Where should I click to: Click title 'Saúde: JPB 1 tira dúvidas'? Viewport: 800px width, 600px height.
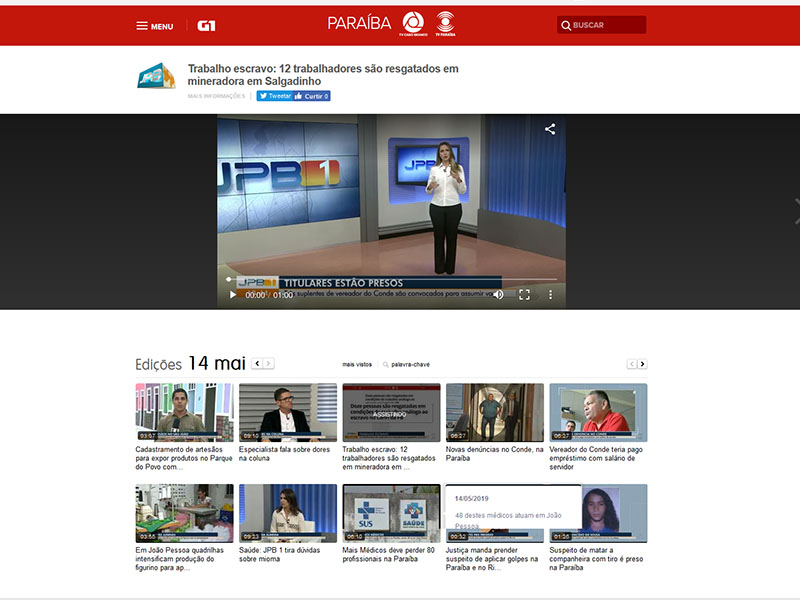pos(280,554)
